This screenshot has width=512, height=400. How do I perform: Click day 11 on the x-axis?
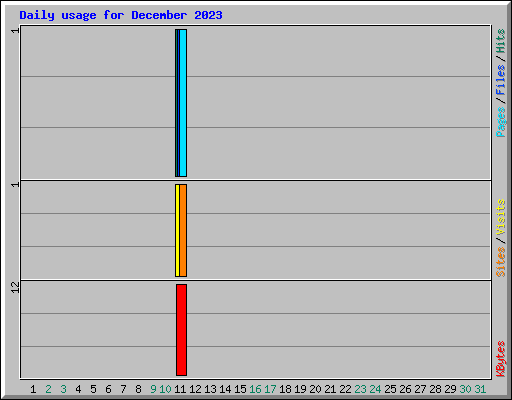pos(180,389)
